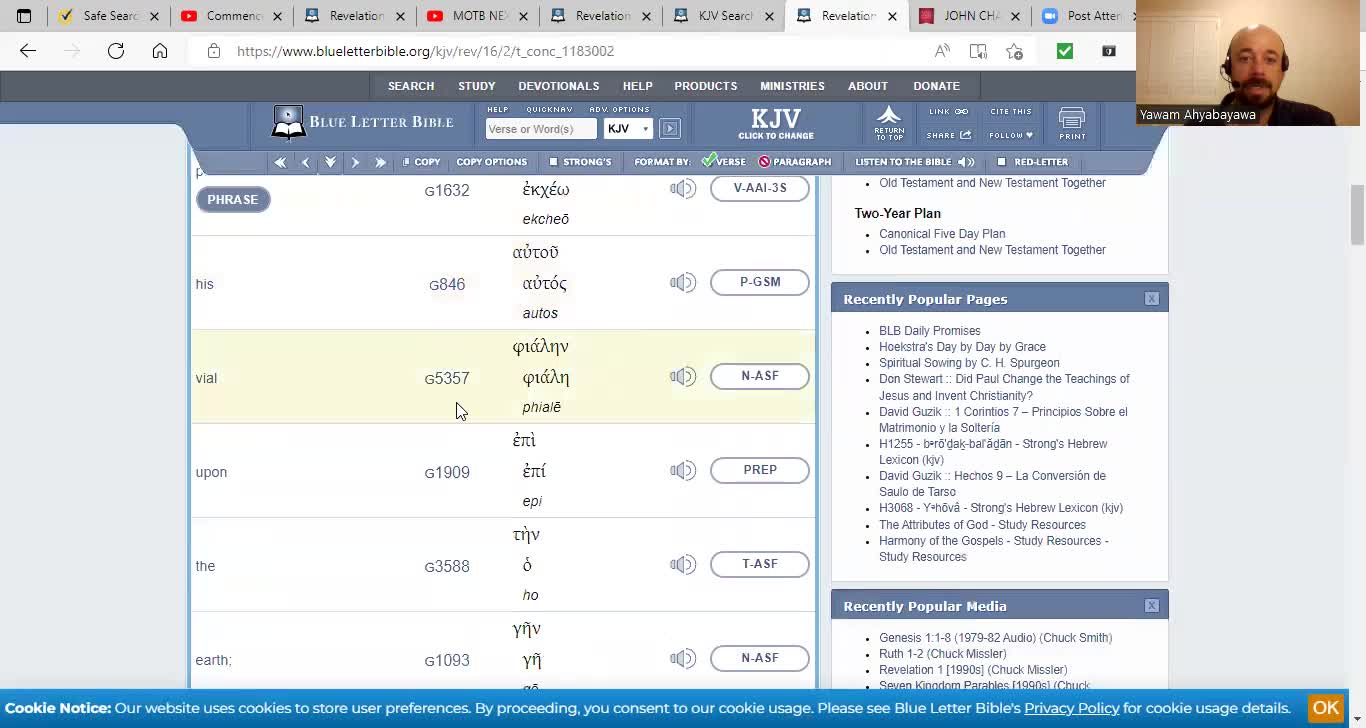This screenshot has width=1366, height=728.
Task: Open browser home page icon
Action: (x=160, y=51)
